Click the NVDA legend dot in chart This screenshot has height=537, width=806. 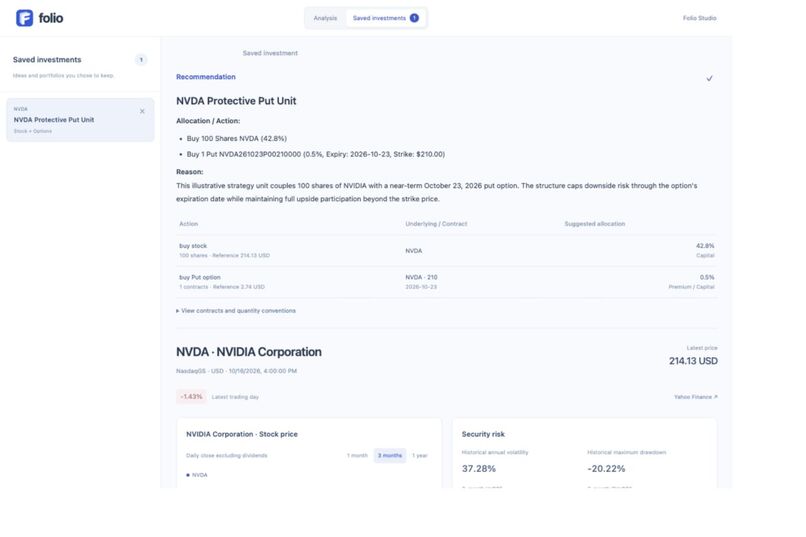188,475
